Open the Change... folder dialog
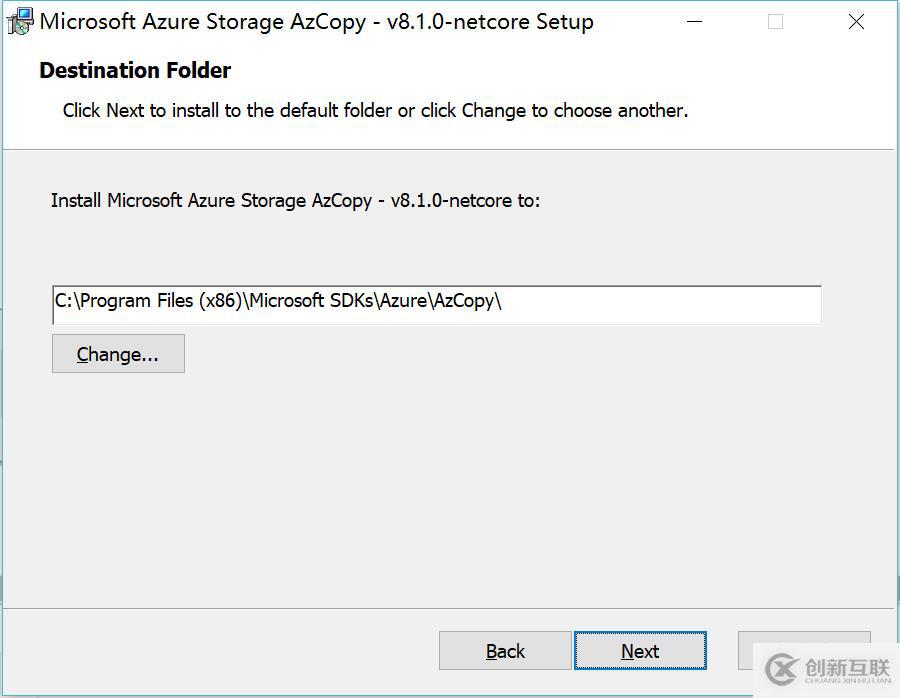Viewport: 900px width, 698px height. 118,354
